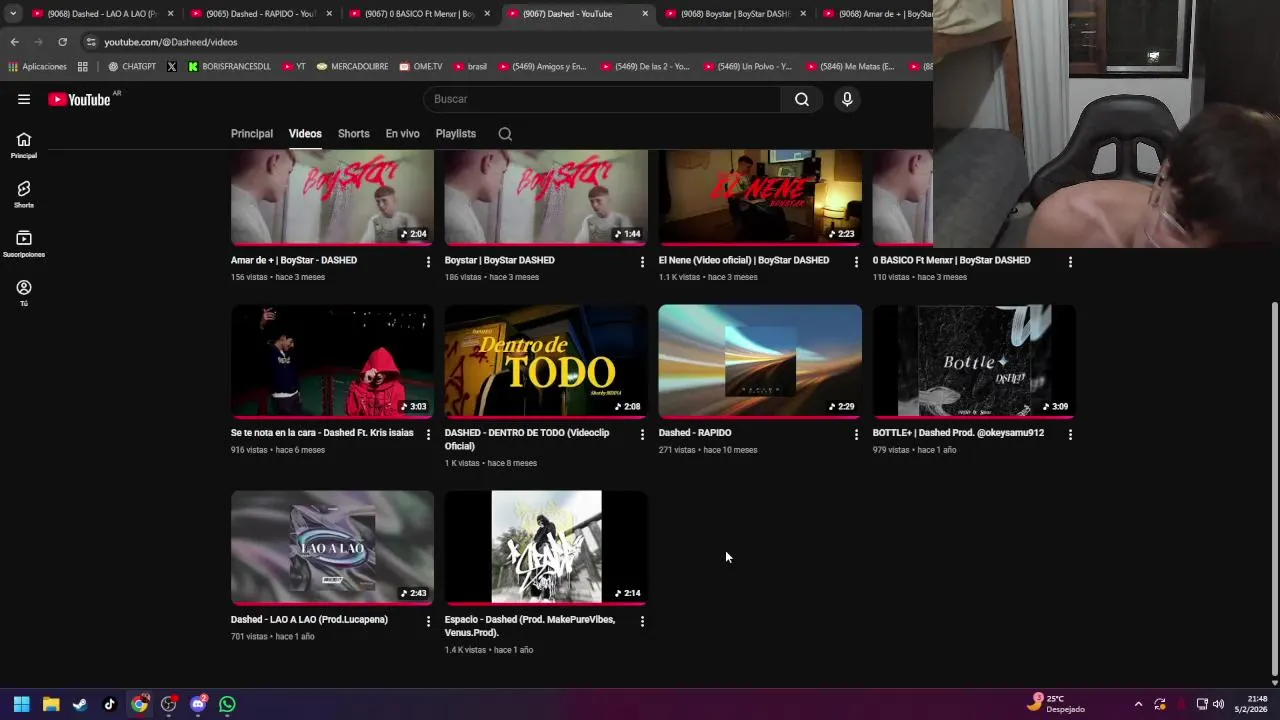Screen dimensions: 1280x720
Task: Open Shorts from the left sidebar
Action: coord(24,194)
